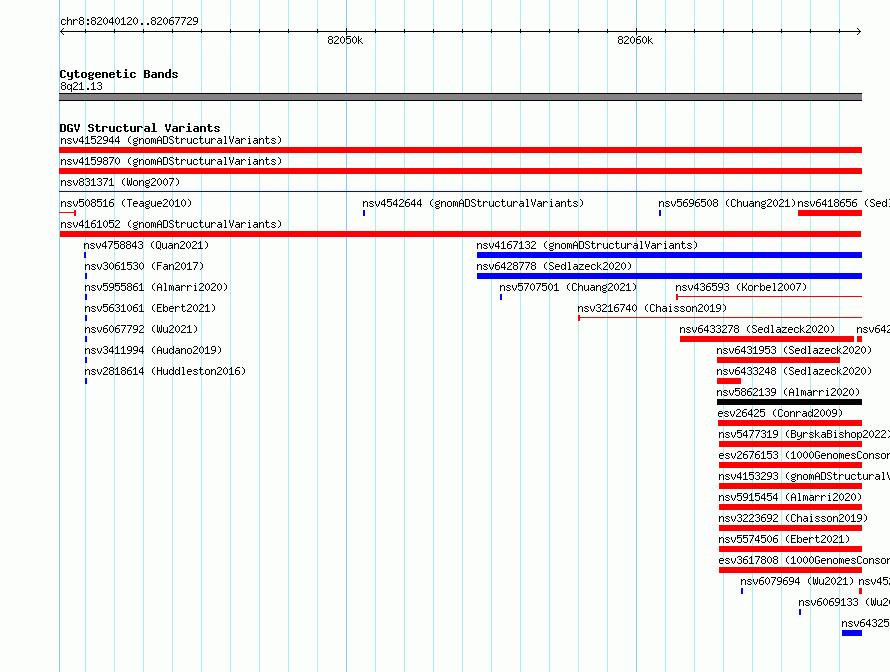This screenshot has height=672, width=890.
Task: Click the thin red nsv3216740 line
Action: (720, 318)
